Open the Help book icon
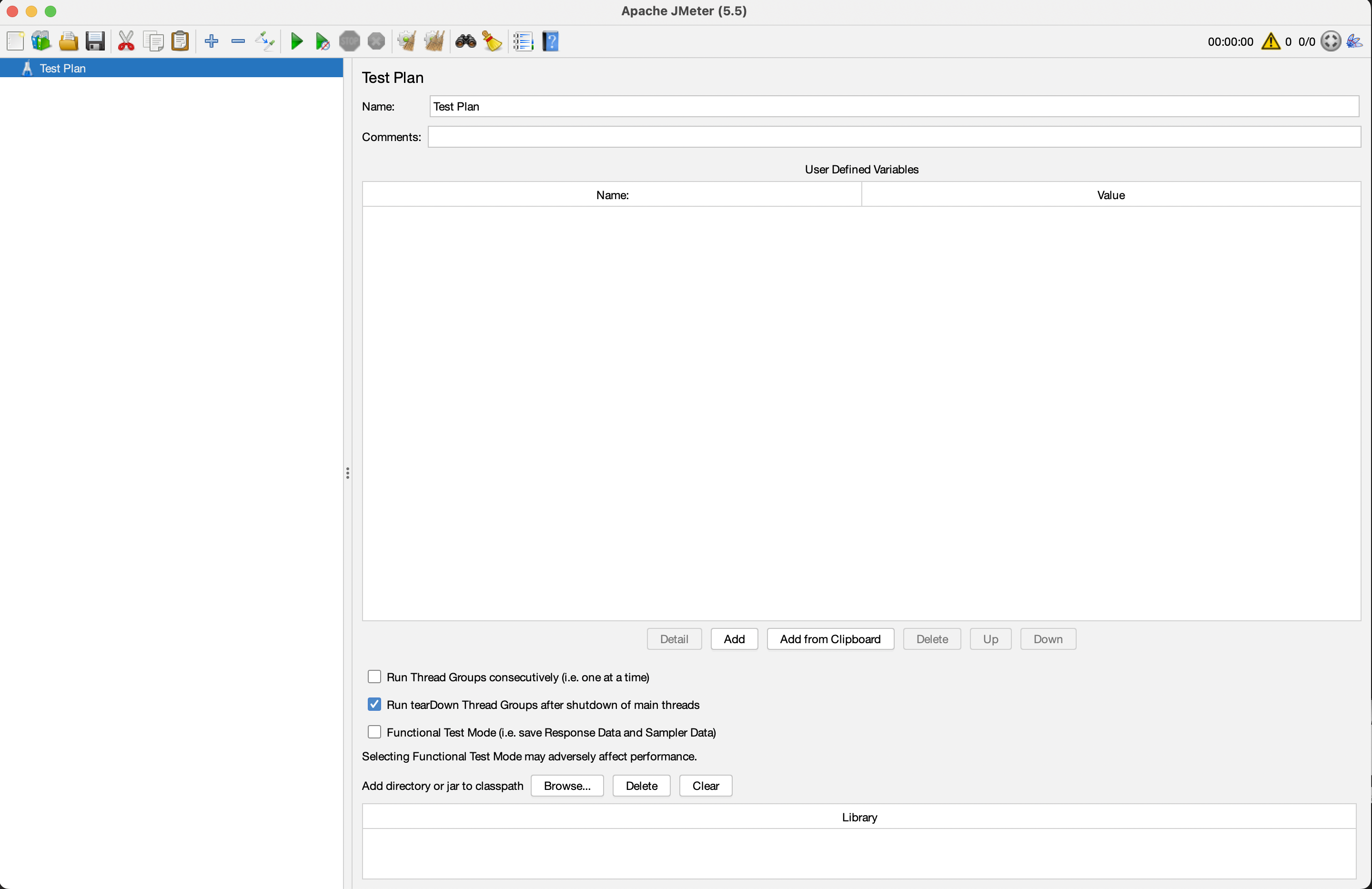This screenshot has height=889, width=1372. click(x=551, y=41)
